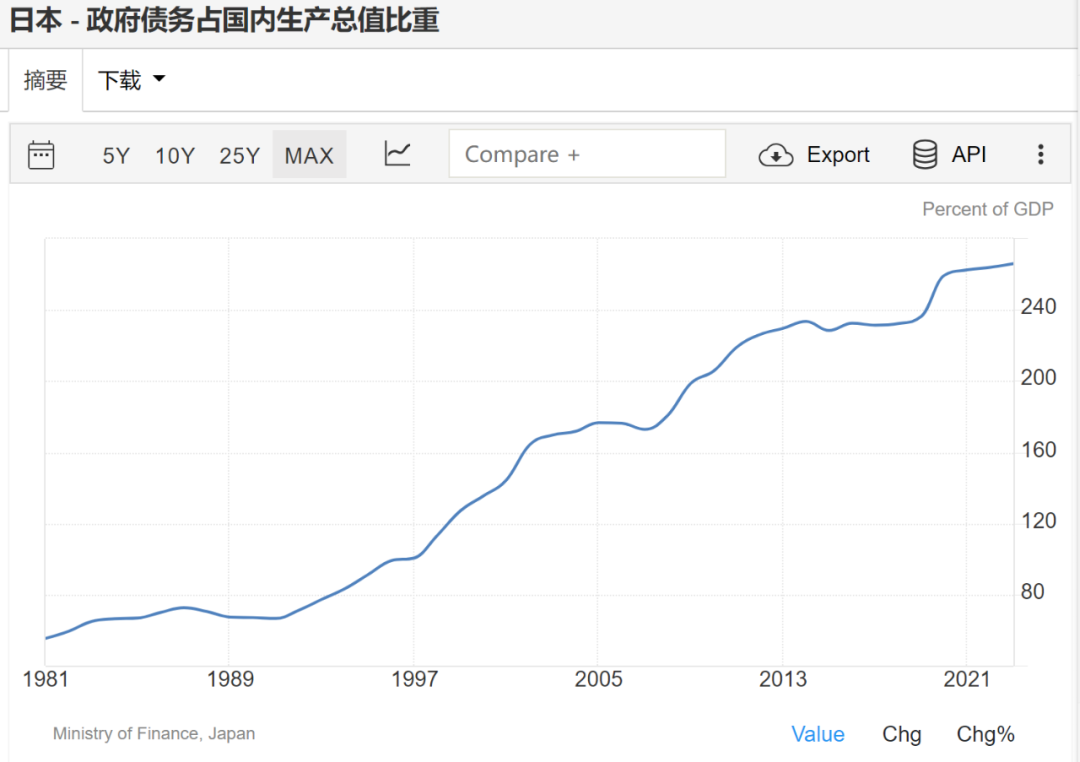
Task: Open the API database icon
Action: (x=924, y=154)
